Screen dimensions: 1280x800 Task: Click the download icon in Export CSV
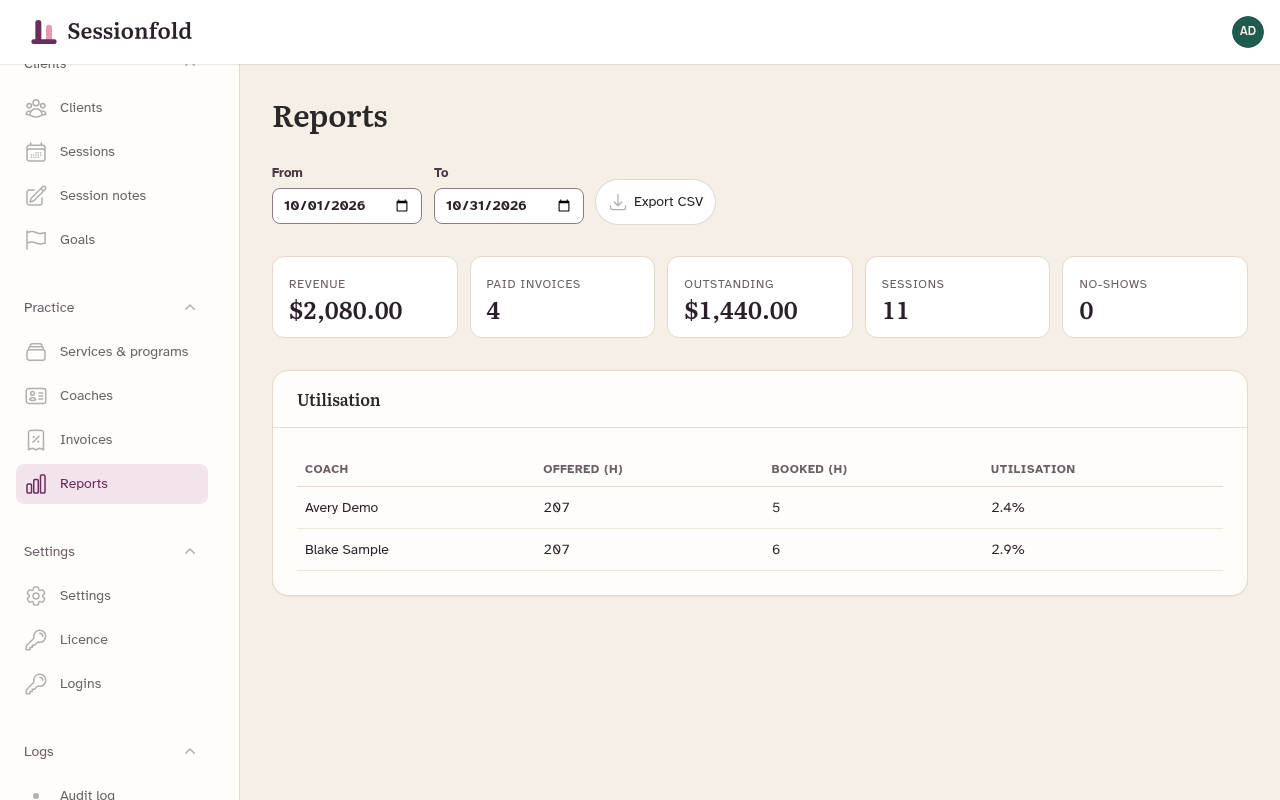pyautogui.click(x=618, y=202)
